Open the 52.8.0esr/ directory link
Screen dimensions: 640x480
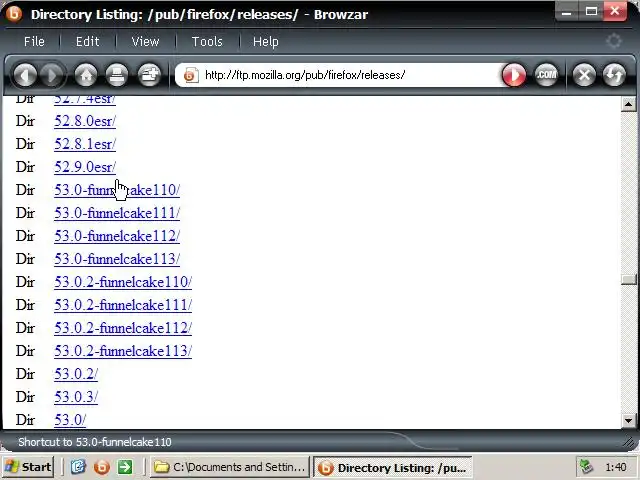point(85,121)
